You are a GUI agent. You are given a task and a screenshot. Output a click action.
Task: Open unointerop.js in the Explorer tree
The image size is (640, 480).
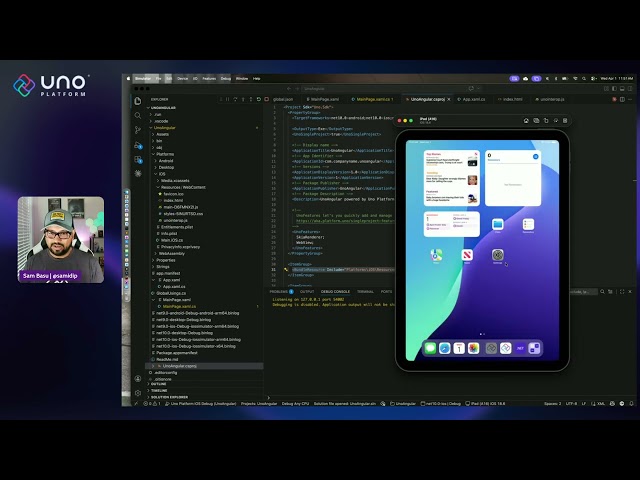pos(176,220)
